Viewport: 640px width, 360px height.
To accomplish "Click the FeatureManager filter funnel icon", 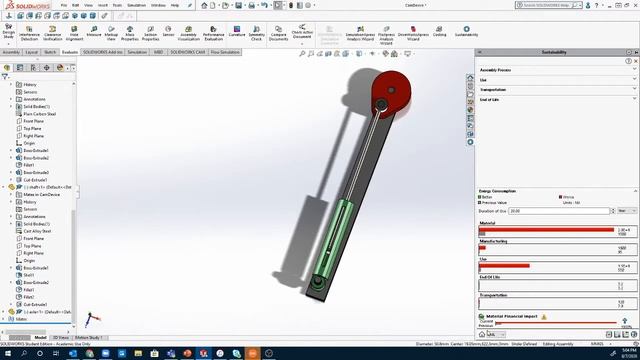I will [x=5, y=76].
